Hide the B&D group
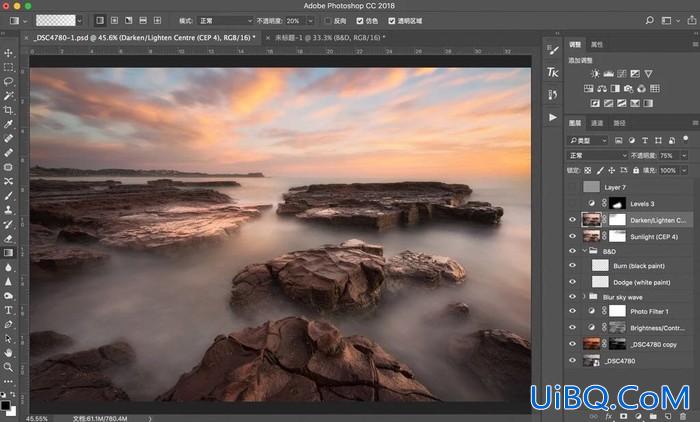The width and height of the screenshot is (700, 422). point(572,251)
